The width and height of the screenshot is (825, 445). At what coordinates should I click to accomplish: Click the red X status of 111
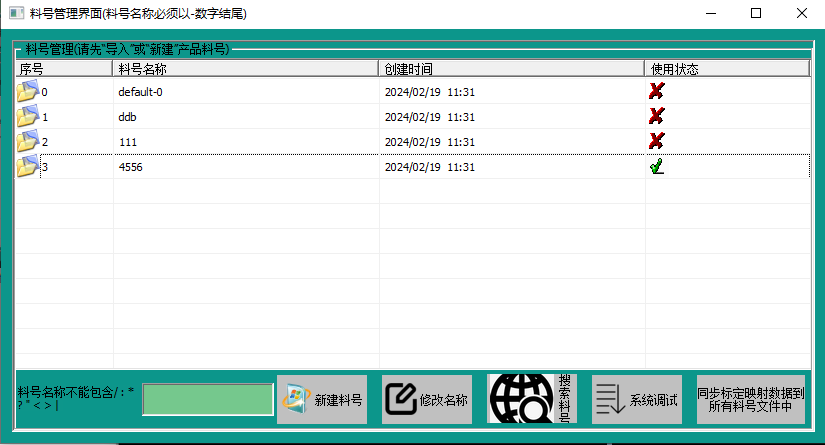656,142
